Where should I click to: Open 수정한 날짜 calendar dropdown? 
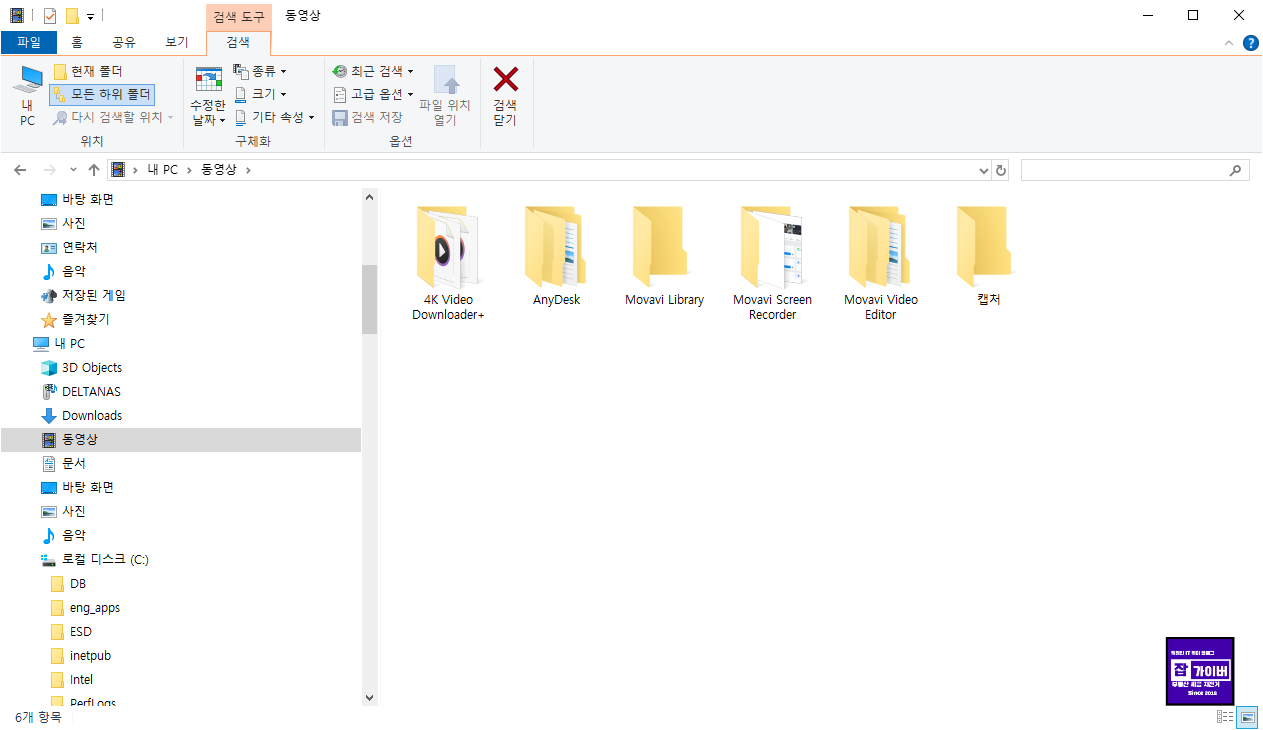tap(208, 97)
